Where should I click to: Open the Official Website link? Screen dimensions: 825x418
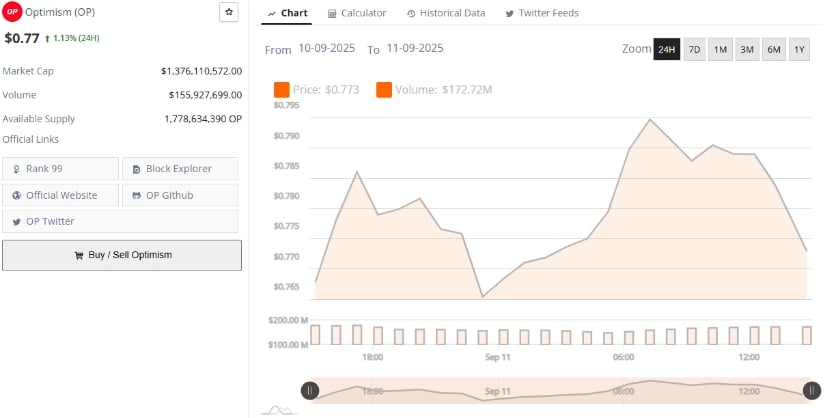tap(61, 195)
